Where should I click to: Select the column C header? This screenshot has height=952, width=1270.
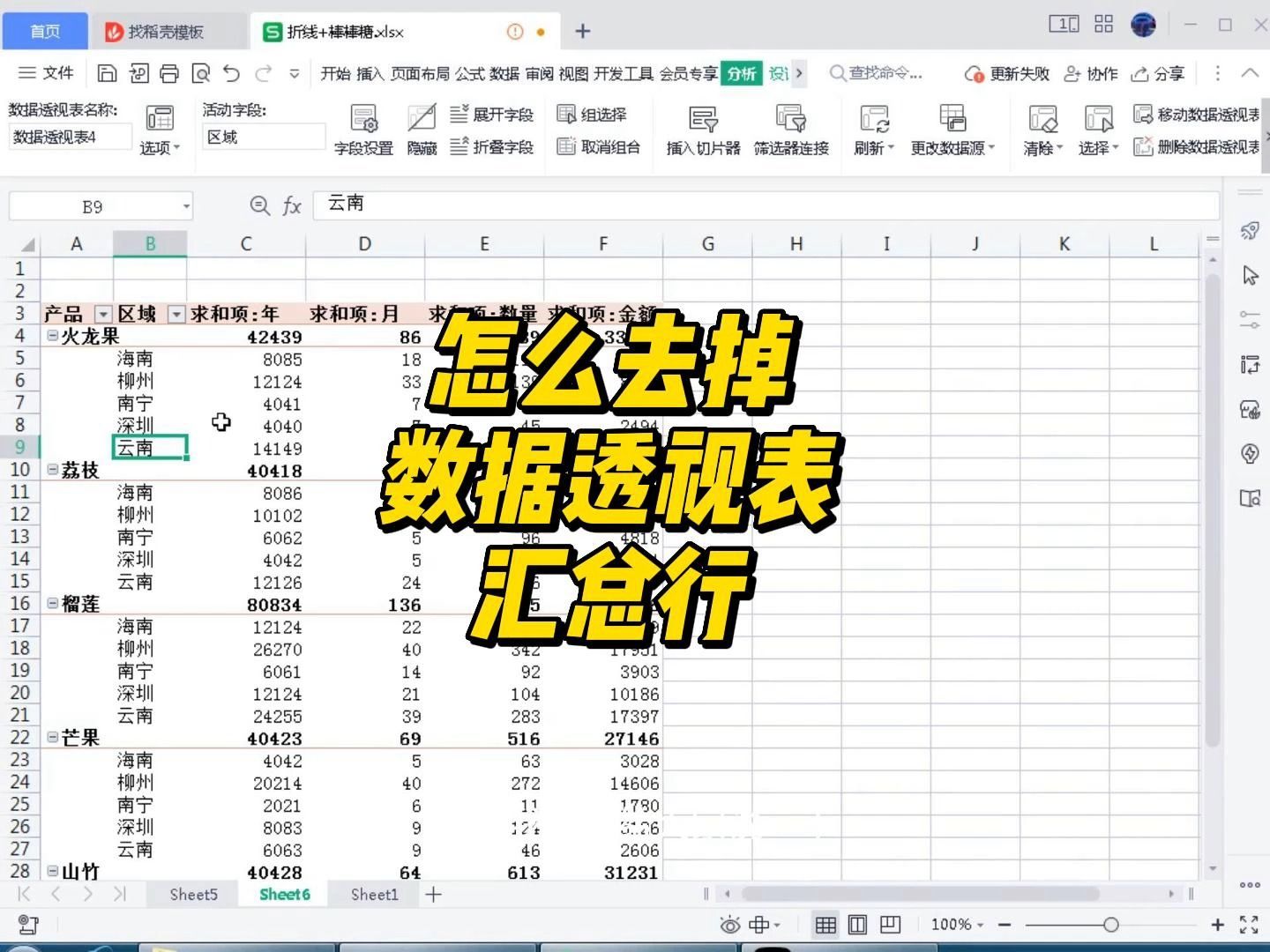pyautogui.click(x=246, y=244)
